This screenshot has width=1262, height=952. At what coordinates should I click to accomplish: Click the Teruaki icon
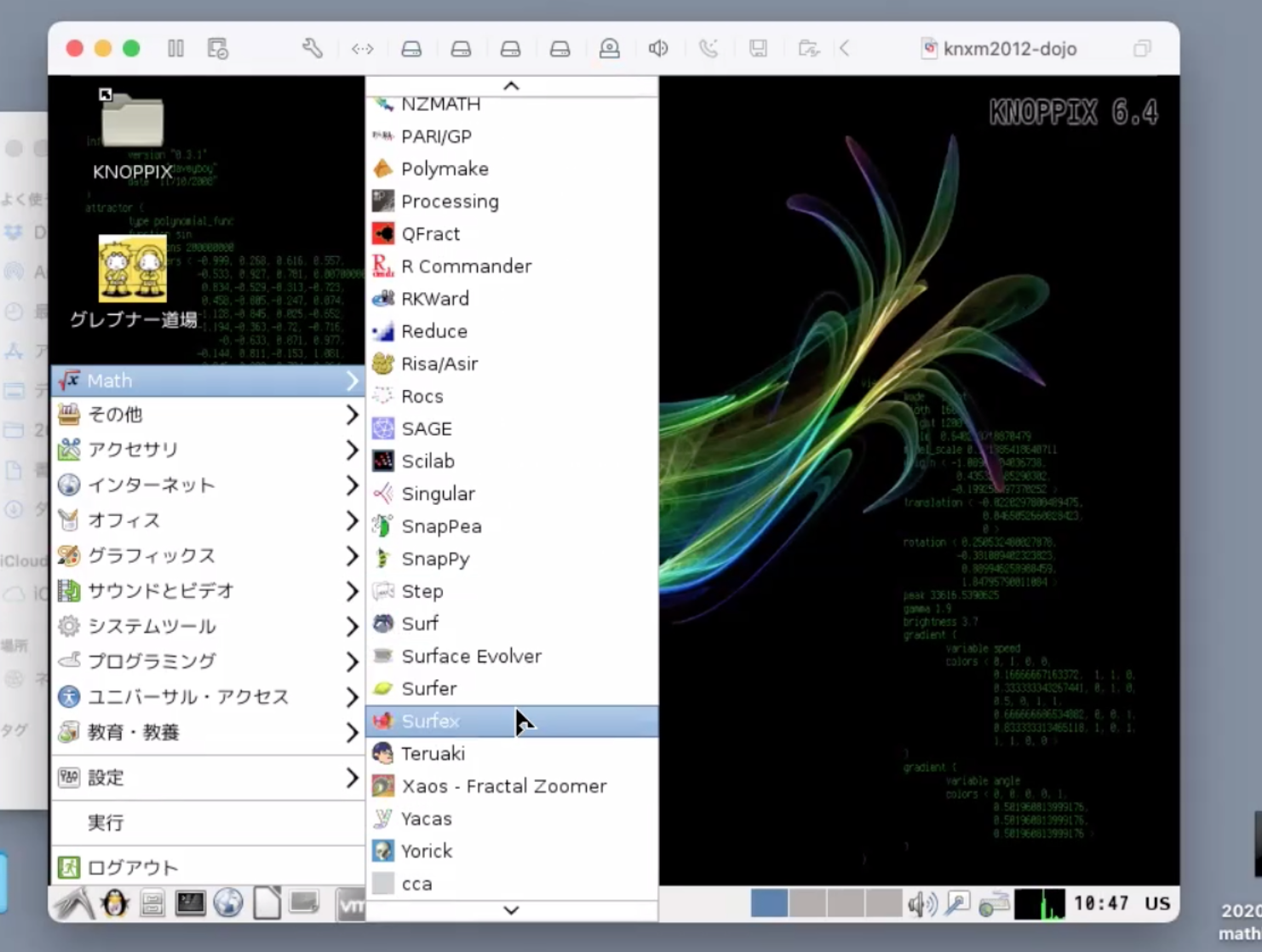point(383,754)
